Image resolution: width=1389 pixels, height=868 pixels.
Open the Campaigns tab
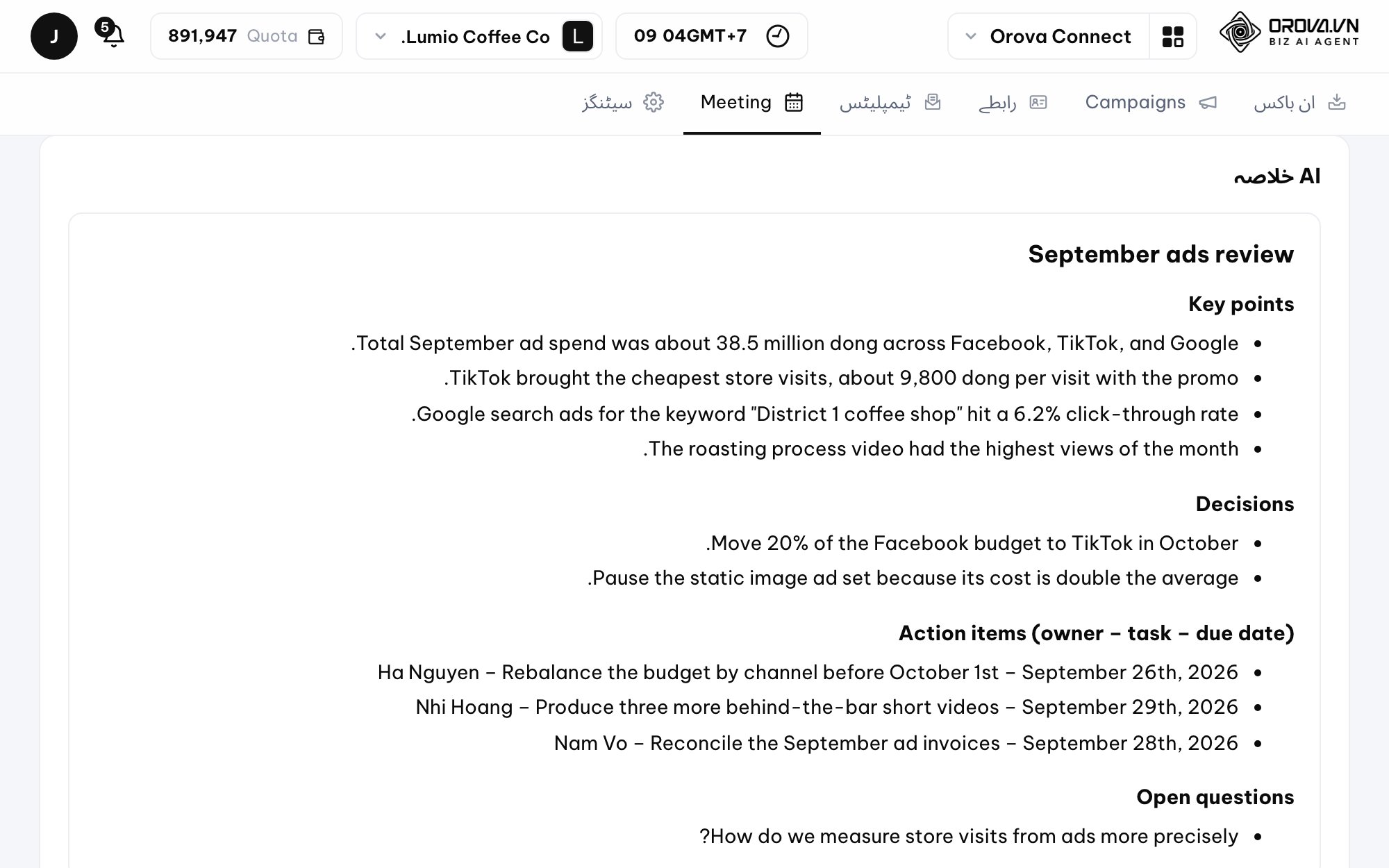tap(1151, 103)
